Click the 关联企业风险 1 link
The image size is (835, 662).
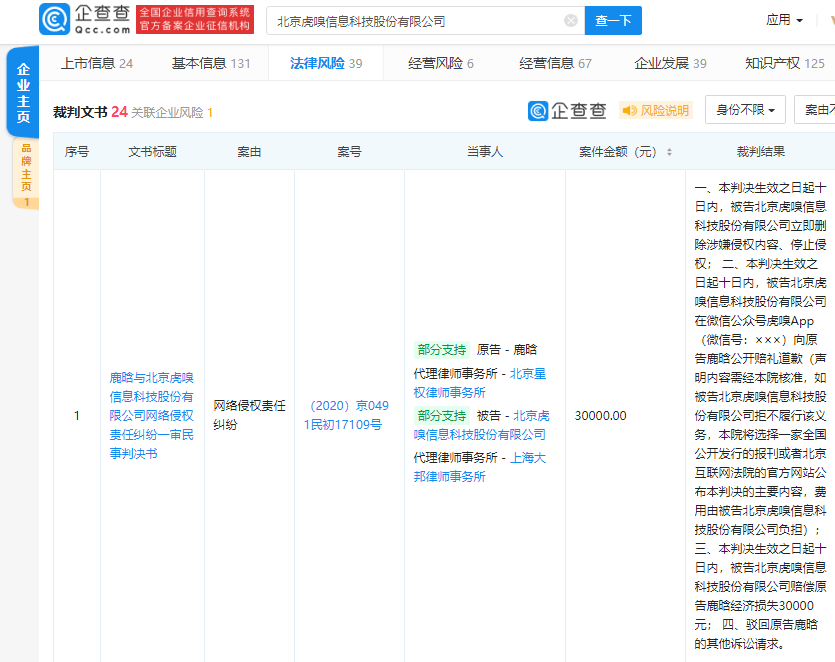(x=172, y=112)
